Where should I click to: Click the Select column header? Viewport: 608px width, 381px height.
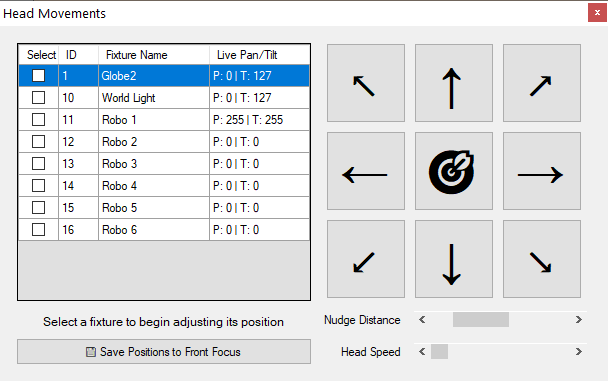point(39,55)
